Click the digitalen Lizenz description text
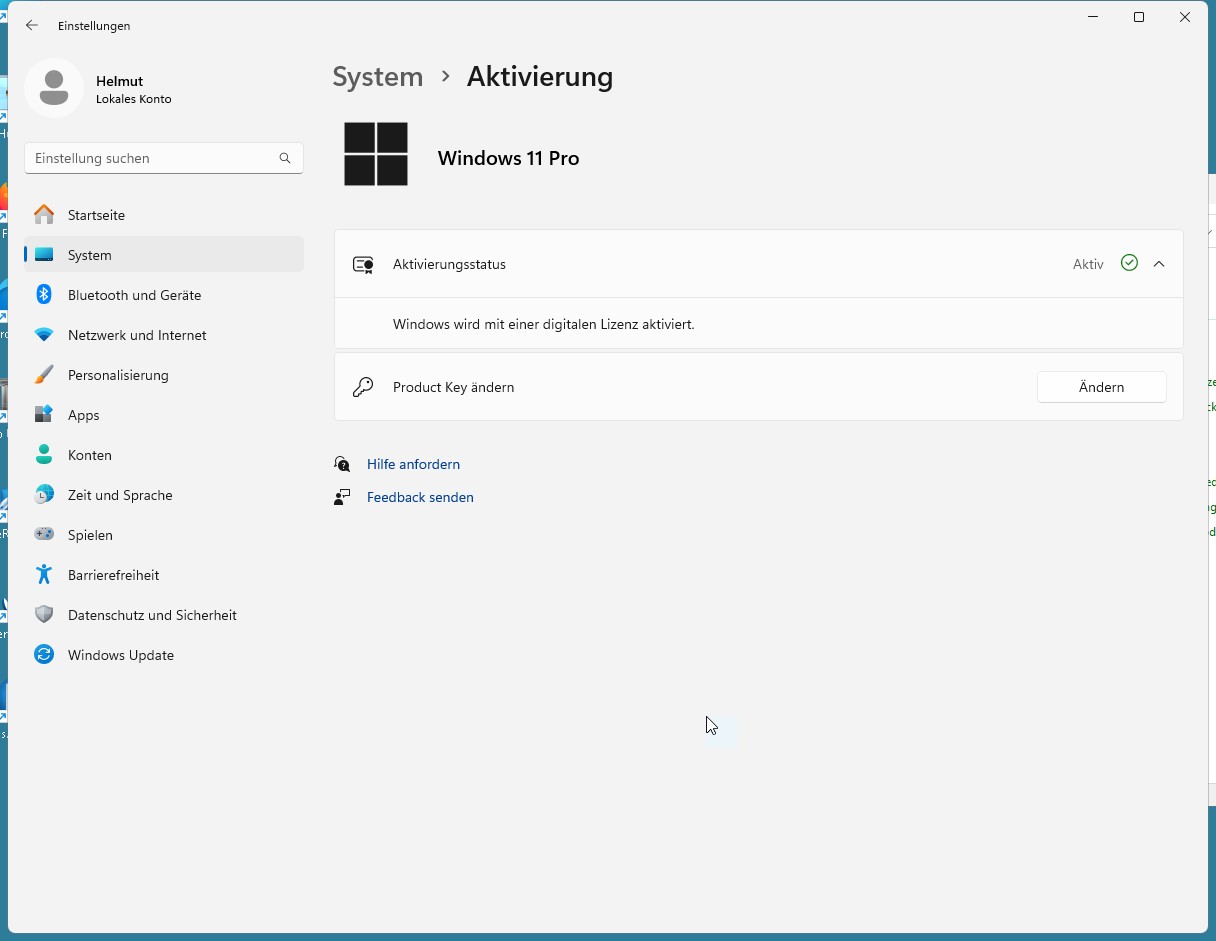The height and width of the screenshot is (941, 1216). coord(543,324)
